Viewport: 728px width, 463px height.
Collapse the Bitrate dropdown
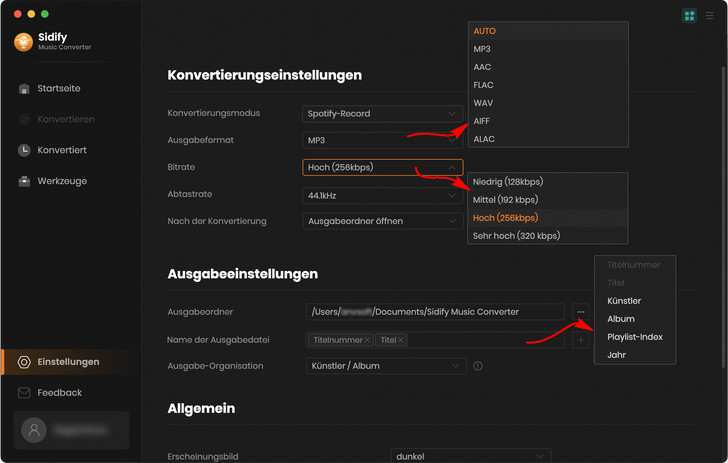click(x=382, y=167)
